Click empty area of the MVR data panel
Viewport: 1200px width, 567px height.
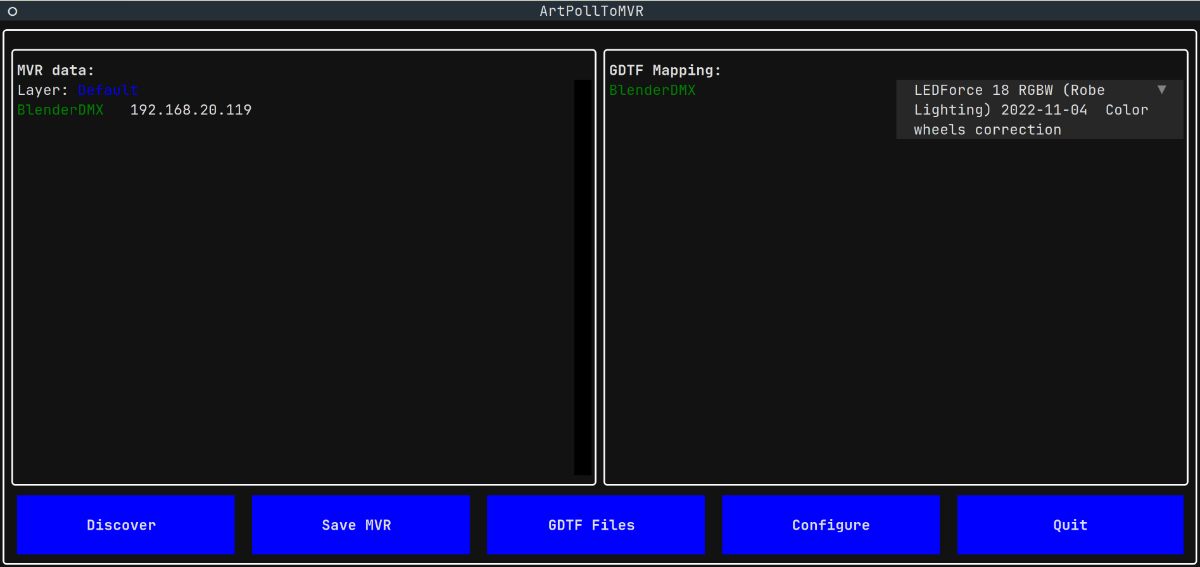(290, 300)
